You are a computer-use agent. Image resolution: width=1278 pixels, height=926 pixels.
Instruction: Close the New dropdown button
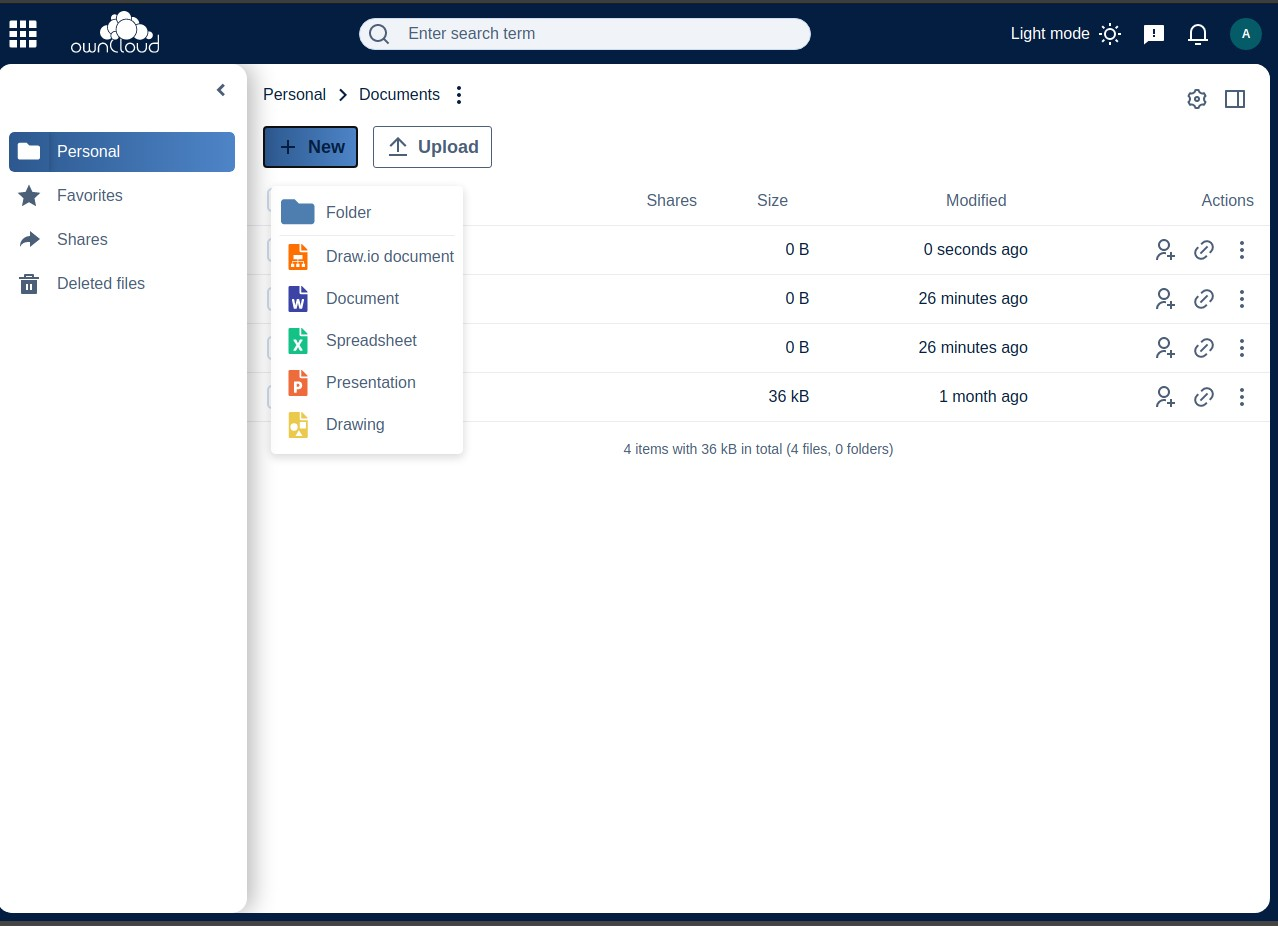310,147
